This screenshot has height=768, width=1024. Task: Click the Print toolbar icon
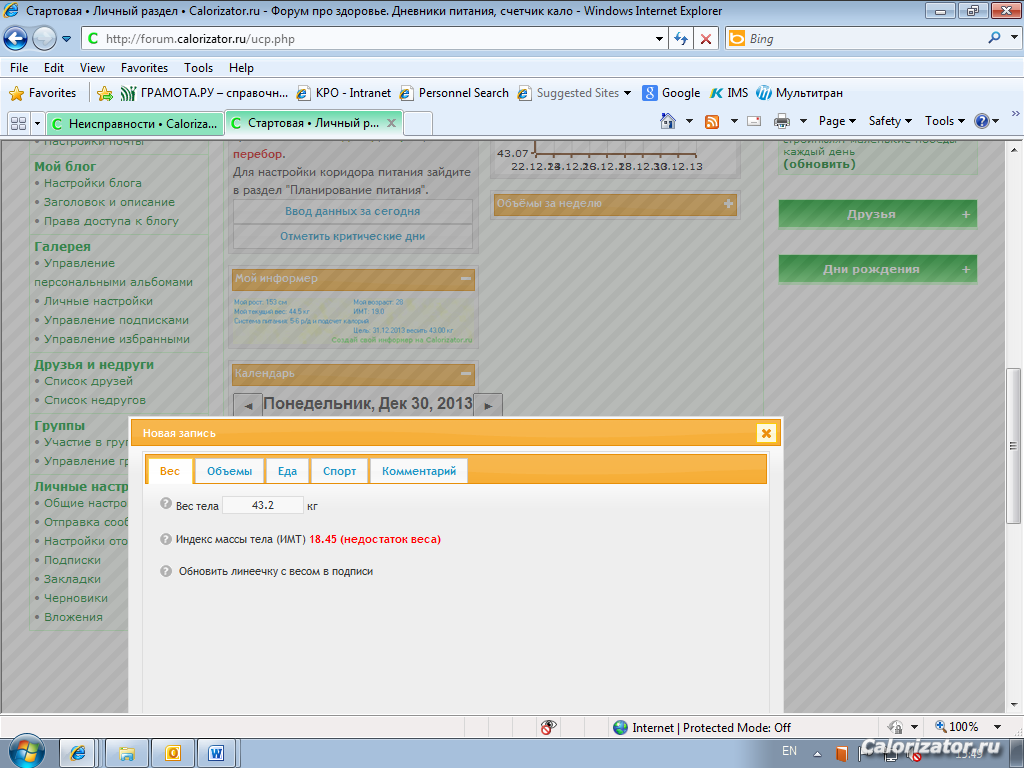(782, 121)
